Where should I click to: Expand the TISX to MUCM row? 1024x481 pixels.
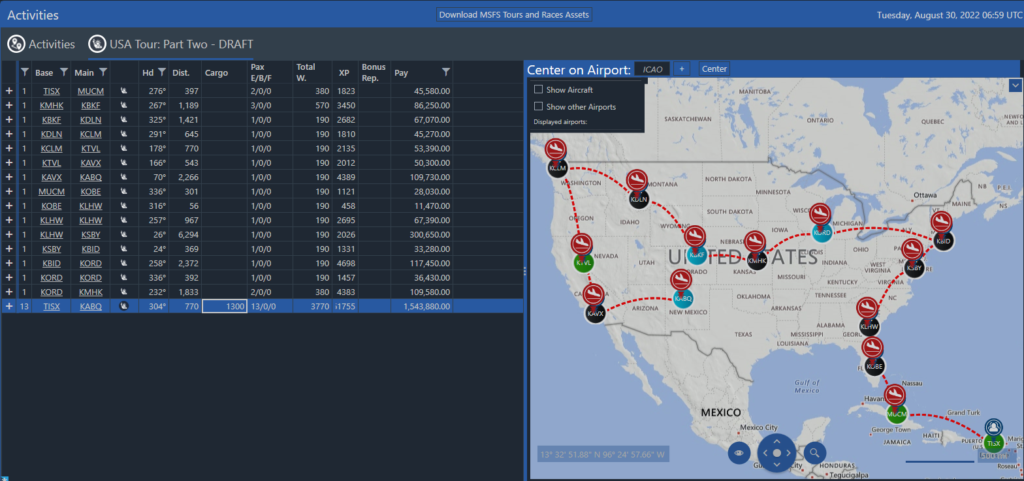click(x=9, y=91)
